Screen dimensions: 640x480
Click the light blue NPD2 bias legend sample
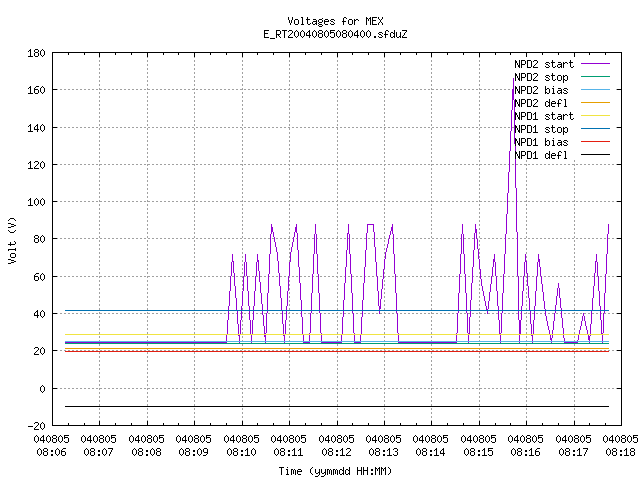coord(595,89)
